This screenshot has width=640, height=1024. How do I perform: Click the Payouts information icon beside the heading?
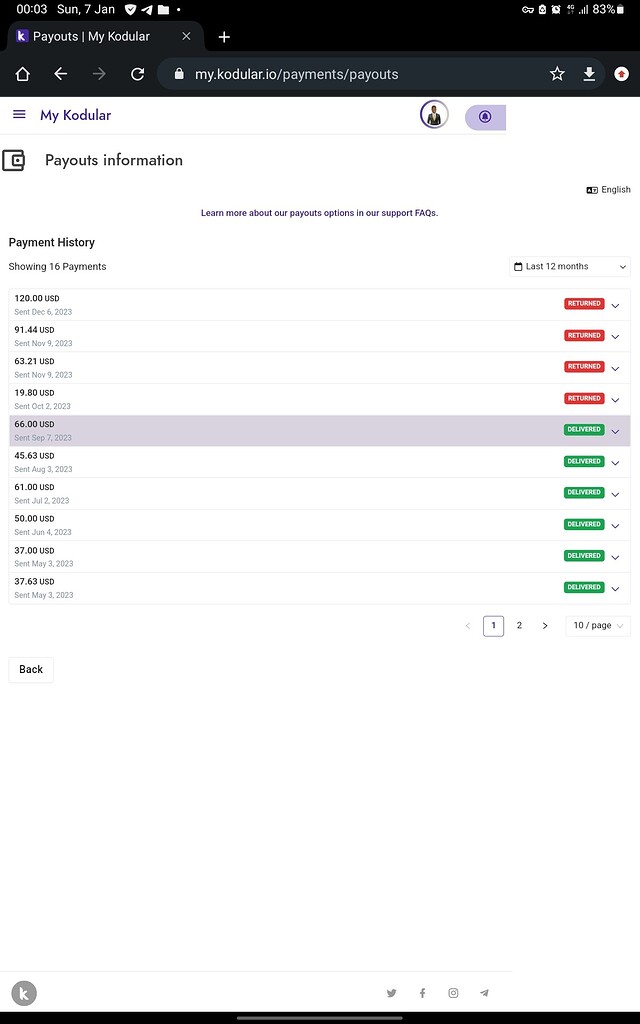pos(18,160)
